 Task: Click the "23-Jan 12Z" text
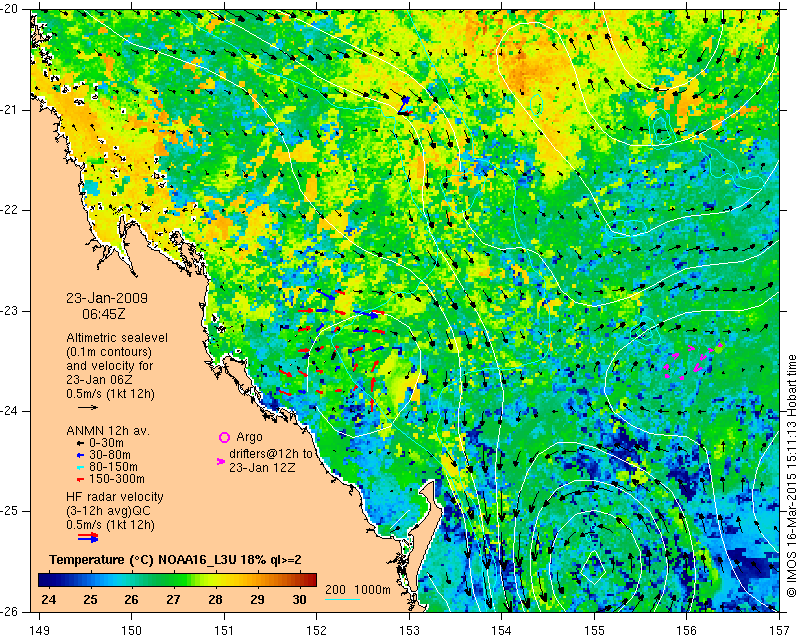(x=262, y=467)
